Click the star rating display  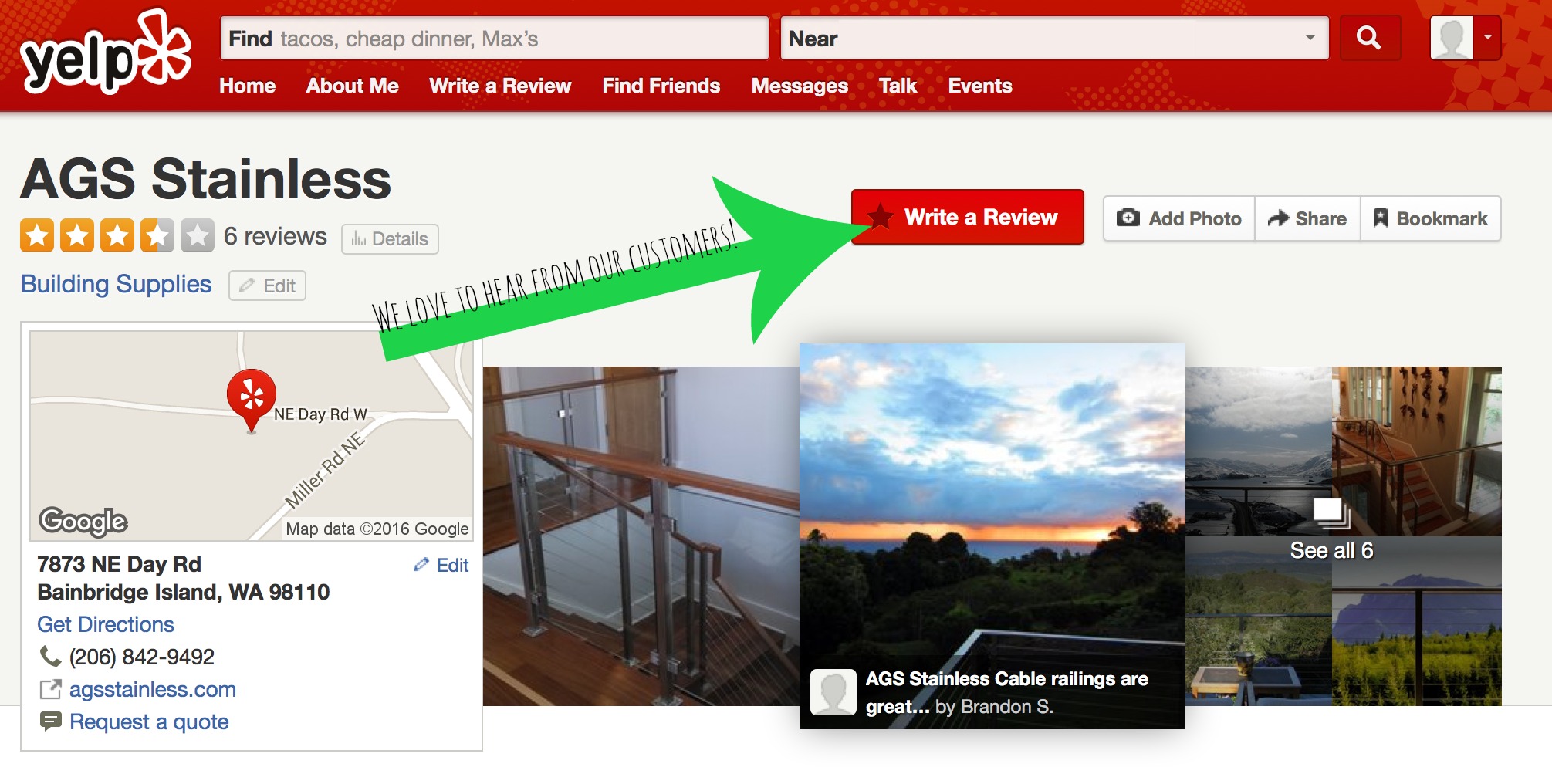click(117, 236)
